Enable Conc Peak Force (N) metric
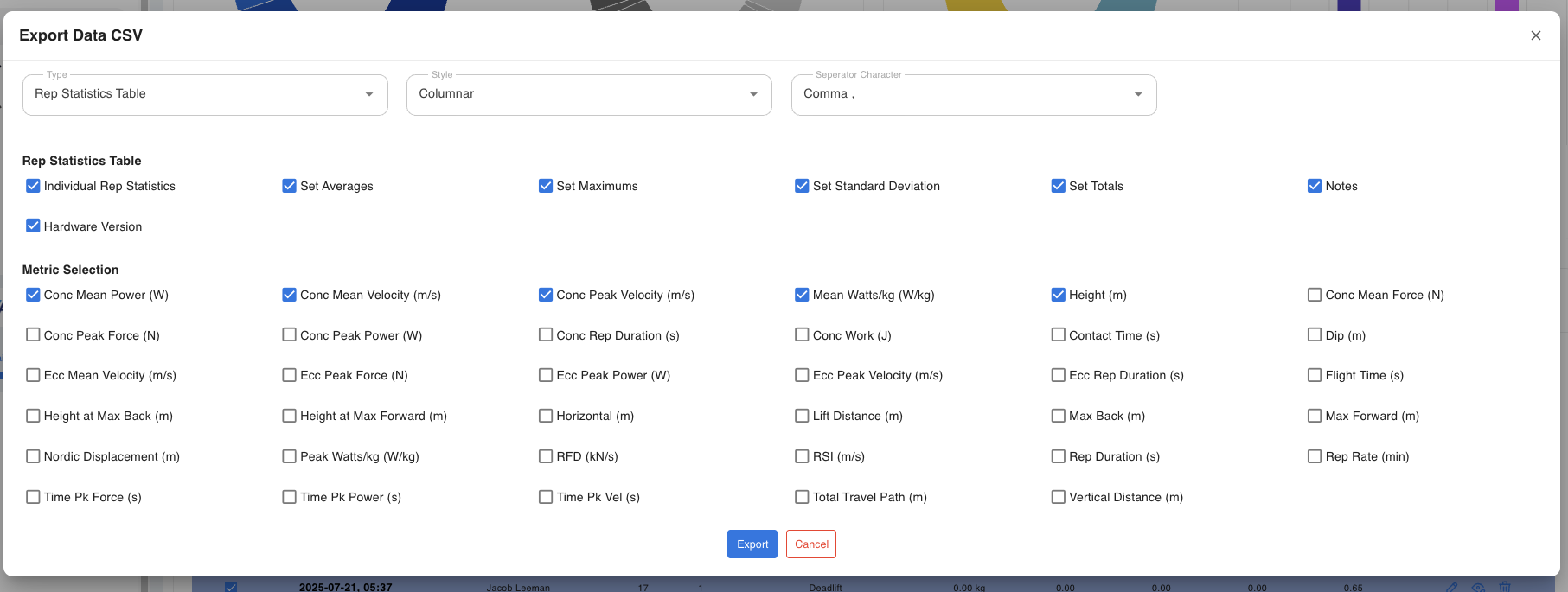 33,335
